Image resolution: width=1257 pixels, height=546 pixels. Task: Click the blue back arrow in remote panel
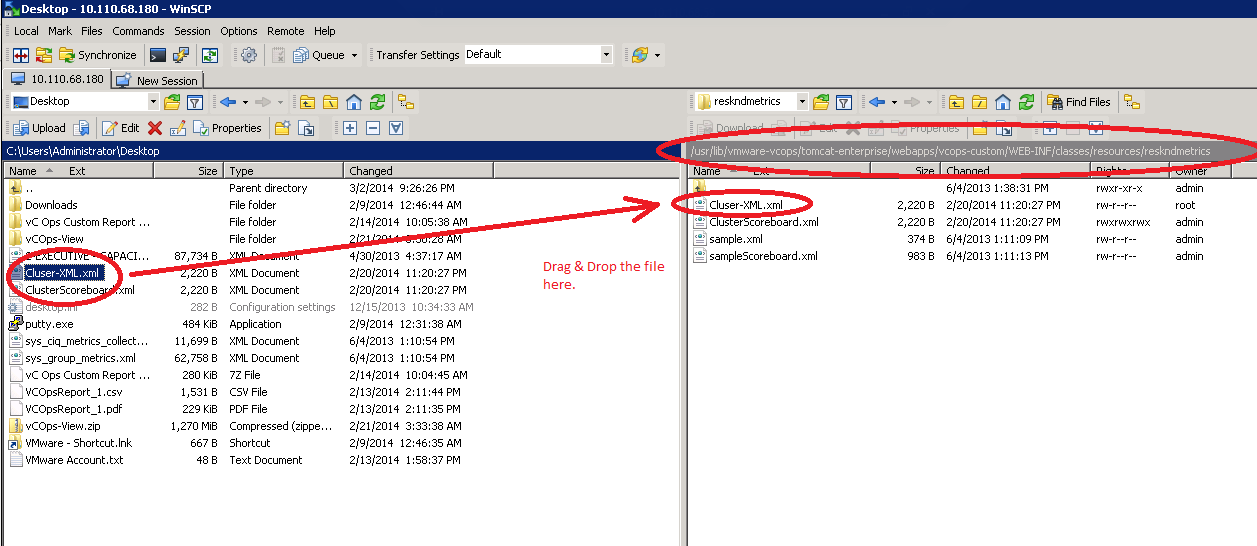(877, 102)
